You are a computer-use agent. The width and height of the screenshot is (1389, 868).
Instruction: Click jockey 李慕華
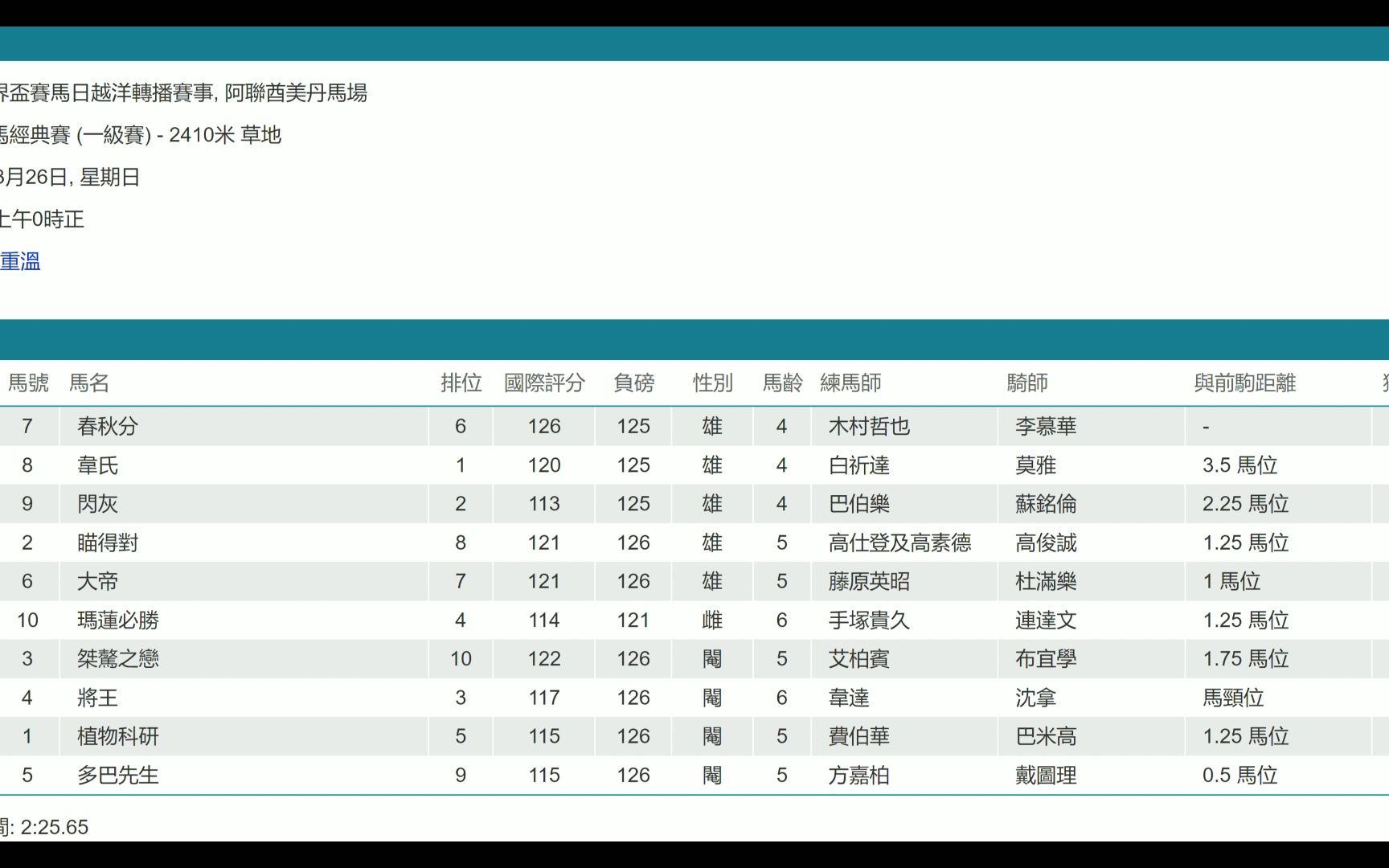click(1045, 426)
